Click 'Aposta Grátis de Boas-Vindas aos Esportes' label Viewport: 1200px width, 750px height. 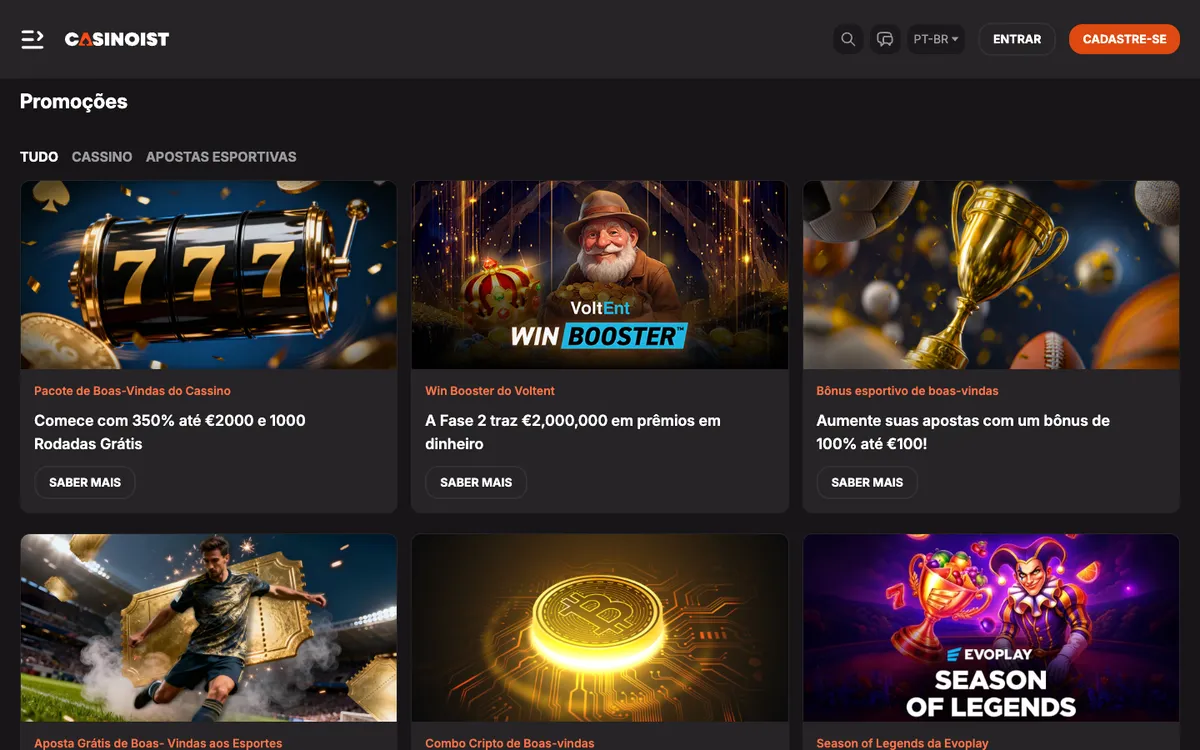pyautogui.click(x=158, y=743)
